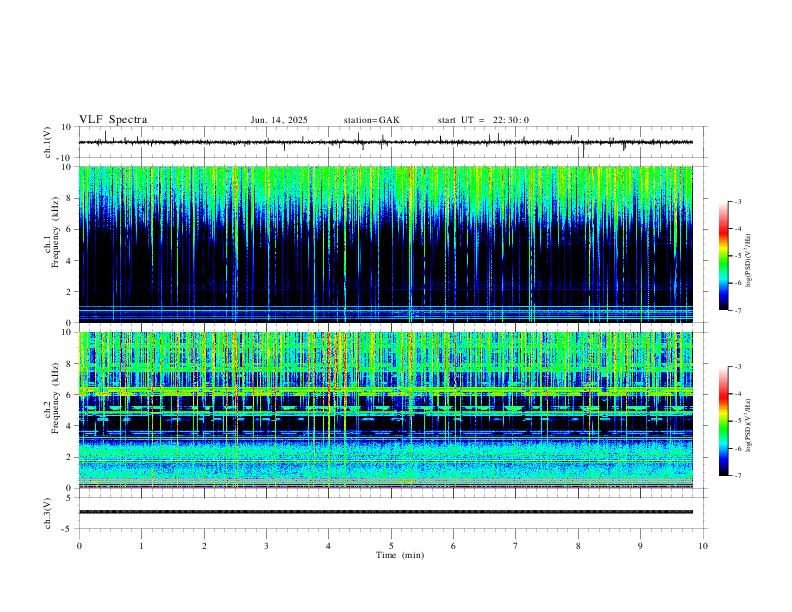Click the 'station=GAK' label

[x=371, y=120]
